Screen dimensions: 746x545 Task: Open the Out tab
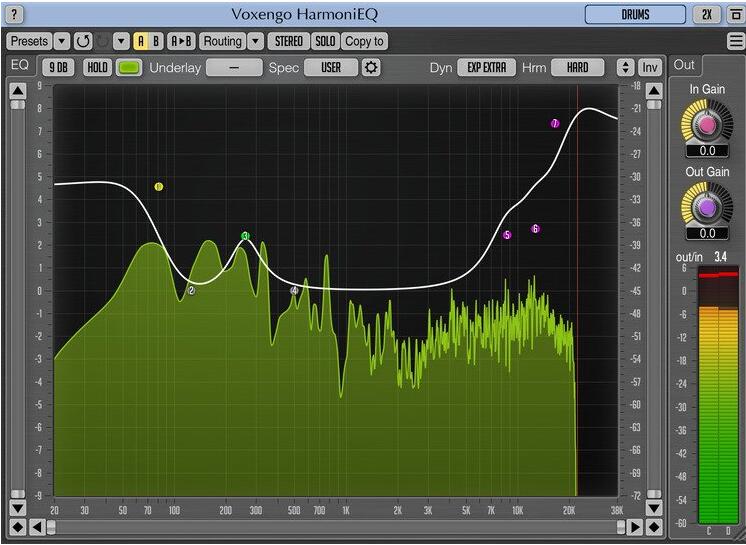tap(684, 65)
